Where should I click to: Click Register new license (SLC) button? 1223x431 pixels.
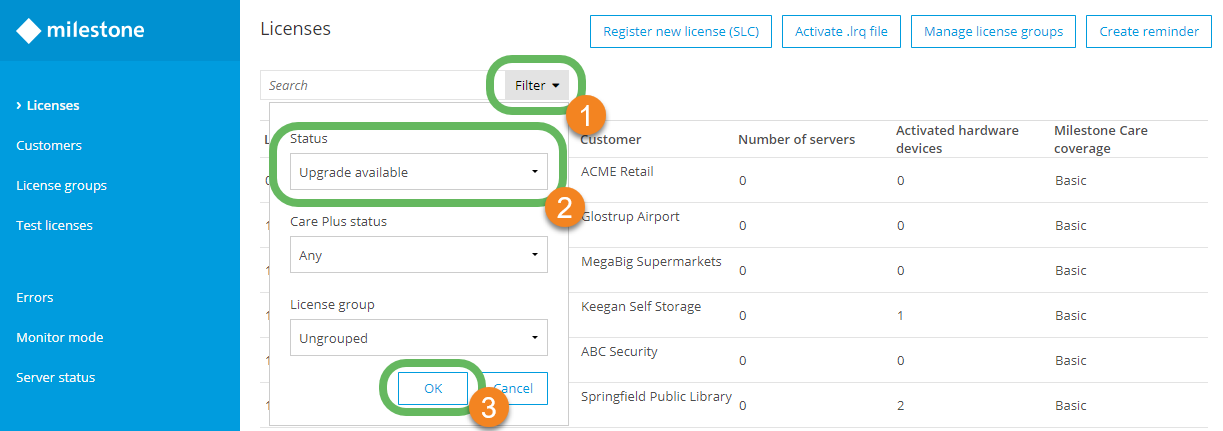pos(680,32)
